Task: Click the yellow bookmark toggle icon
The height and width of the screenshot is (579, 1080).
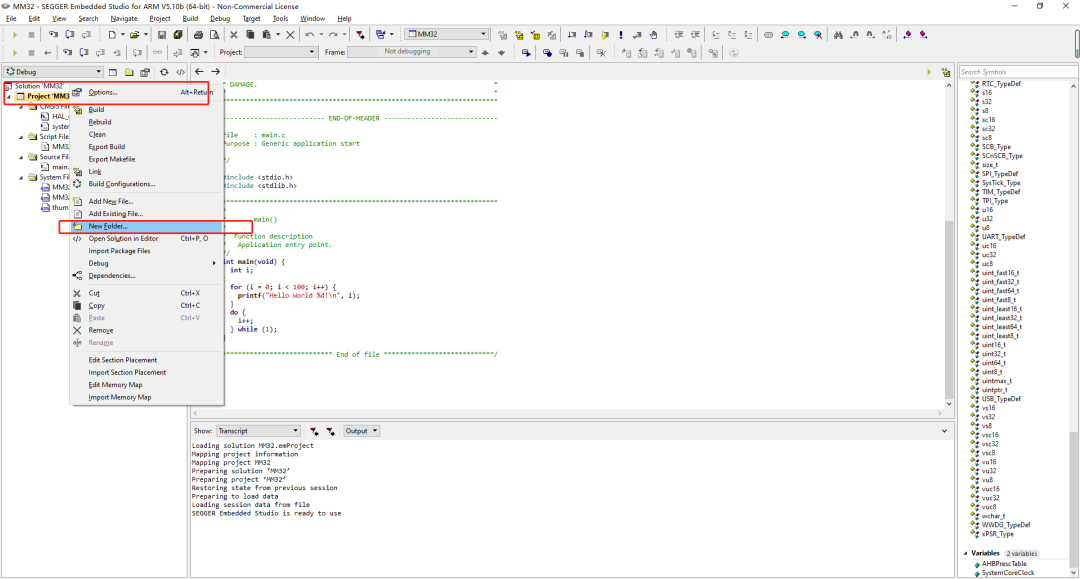Action: (x=605, y=34)
